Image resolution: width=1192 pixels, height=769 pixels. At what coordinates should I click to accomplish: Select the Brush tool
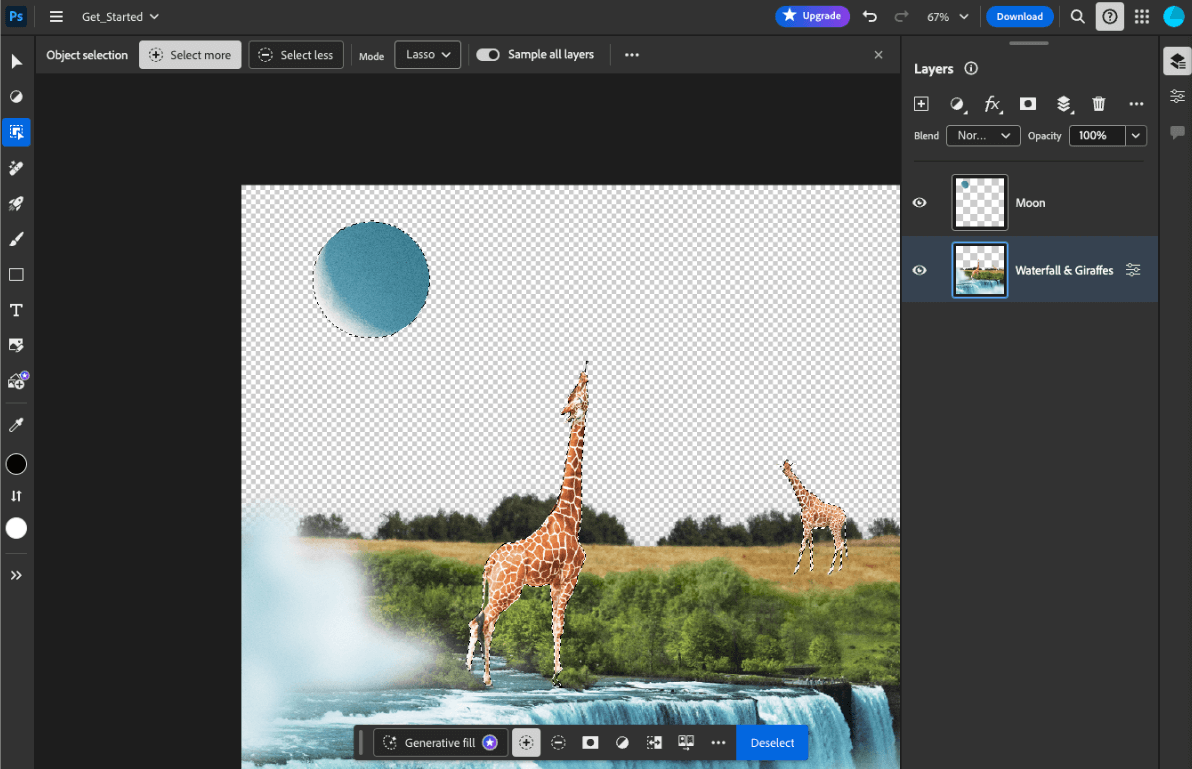16,239
